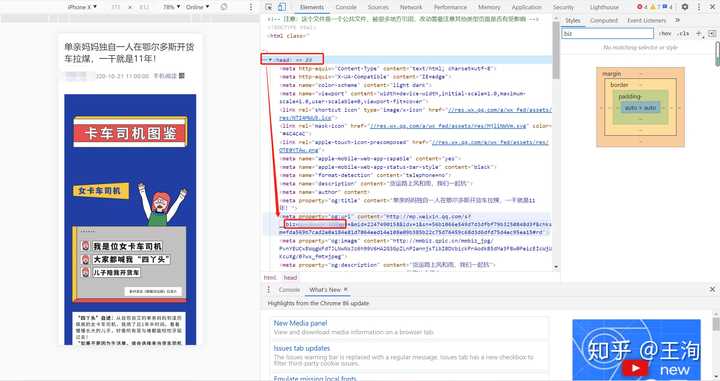Open the drawer three-dot menu beside Console
Image resolution: width=720 pixels, height=381 pixels.
point(269,290)
